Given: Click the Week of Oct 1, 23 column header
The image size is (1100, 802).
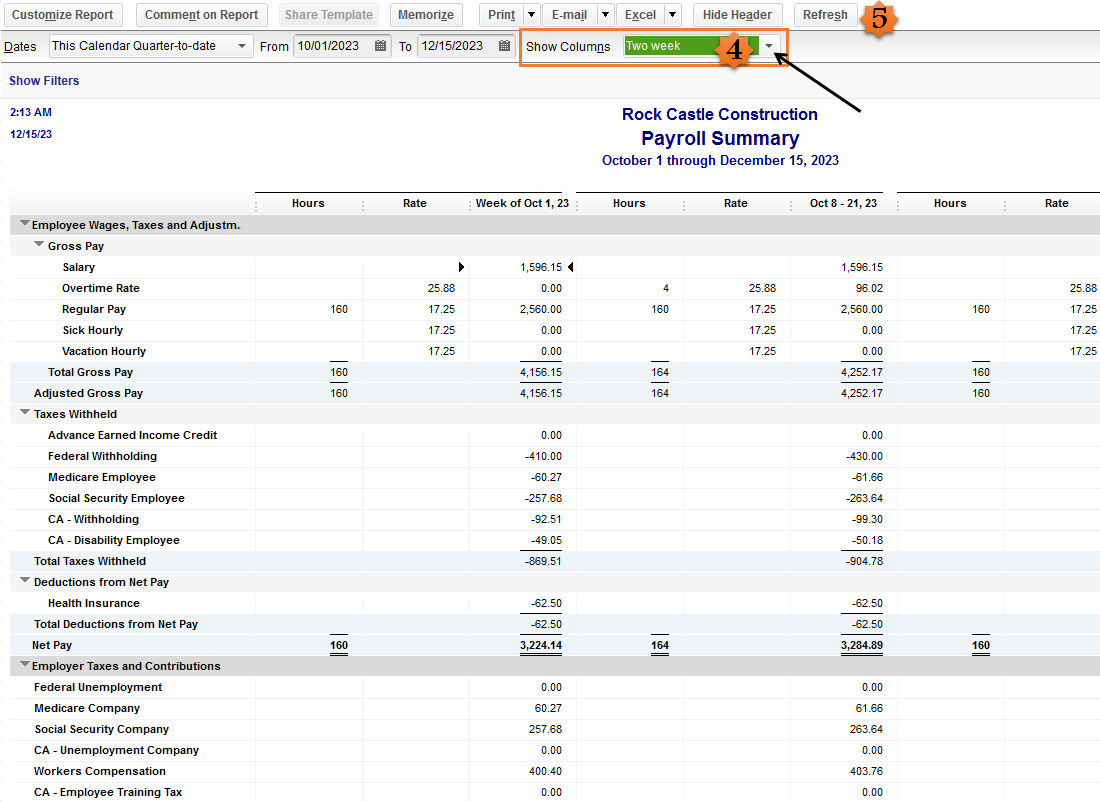Looking at the screenshot, I should coord(522,203).
